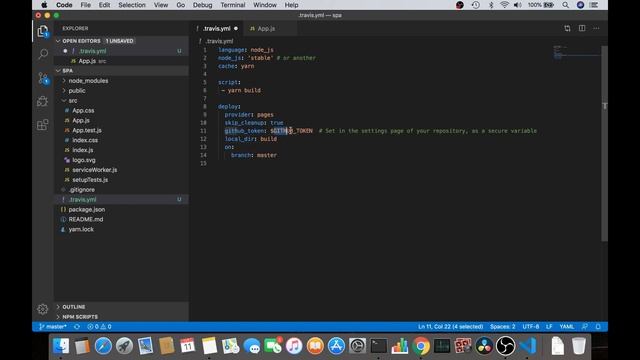Click the Open Changes icon in editor toolbar

tap(567, 28)
